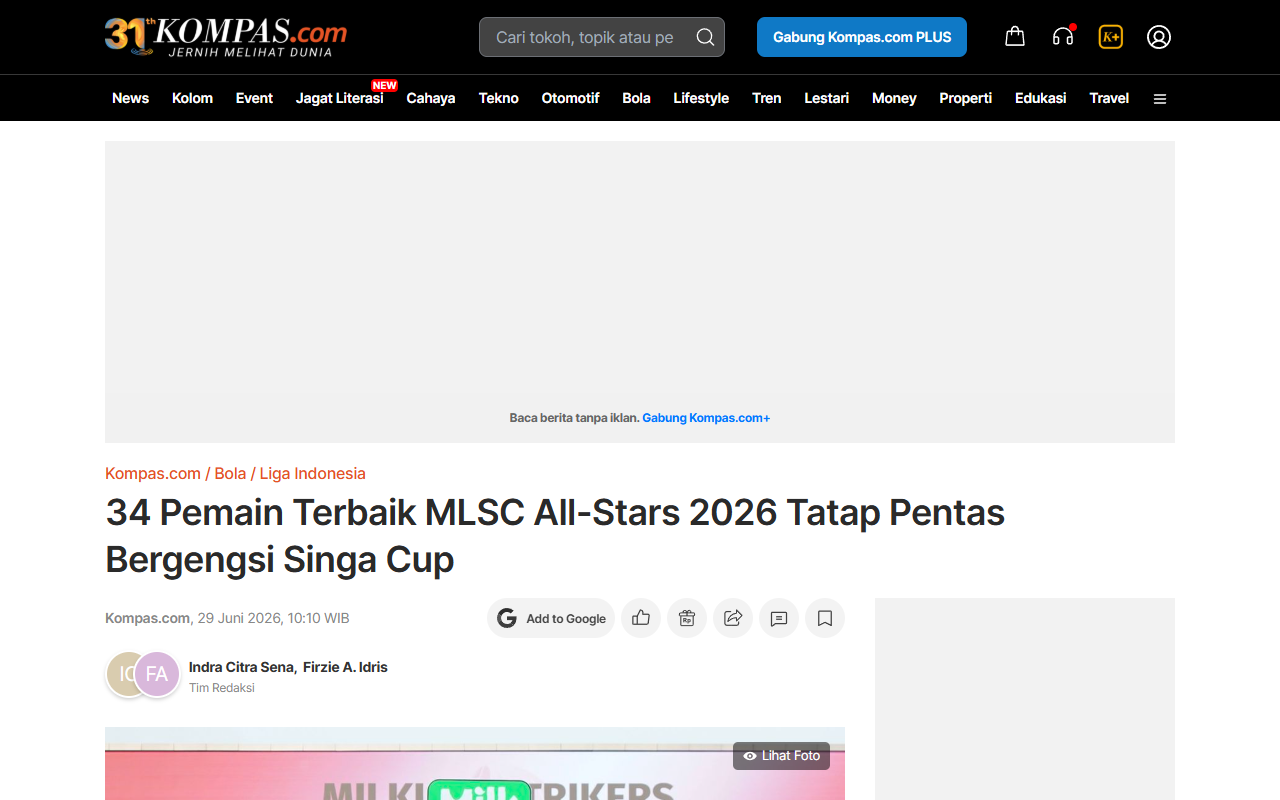
Task: Click the Liga Indonesia breadcrumb link
Action: click(x=313, y=473)
